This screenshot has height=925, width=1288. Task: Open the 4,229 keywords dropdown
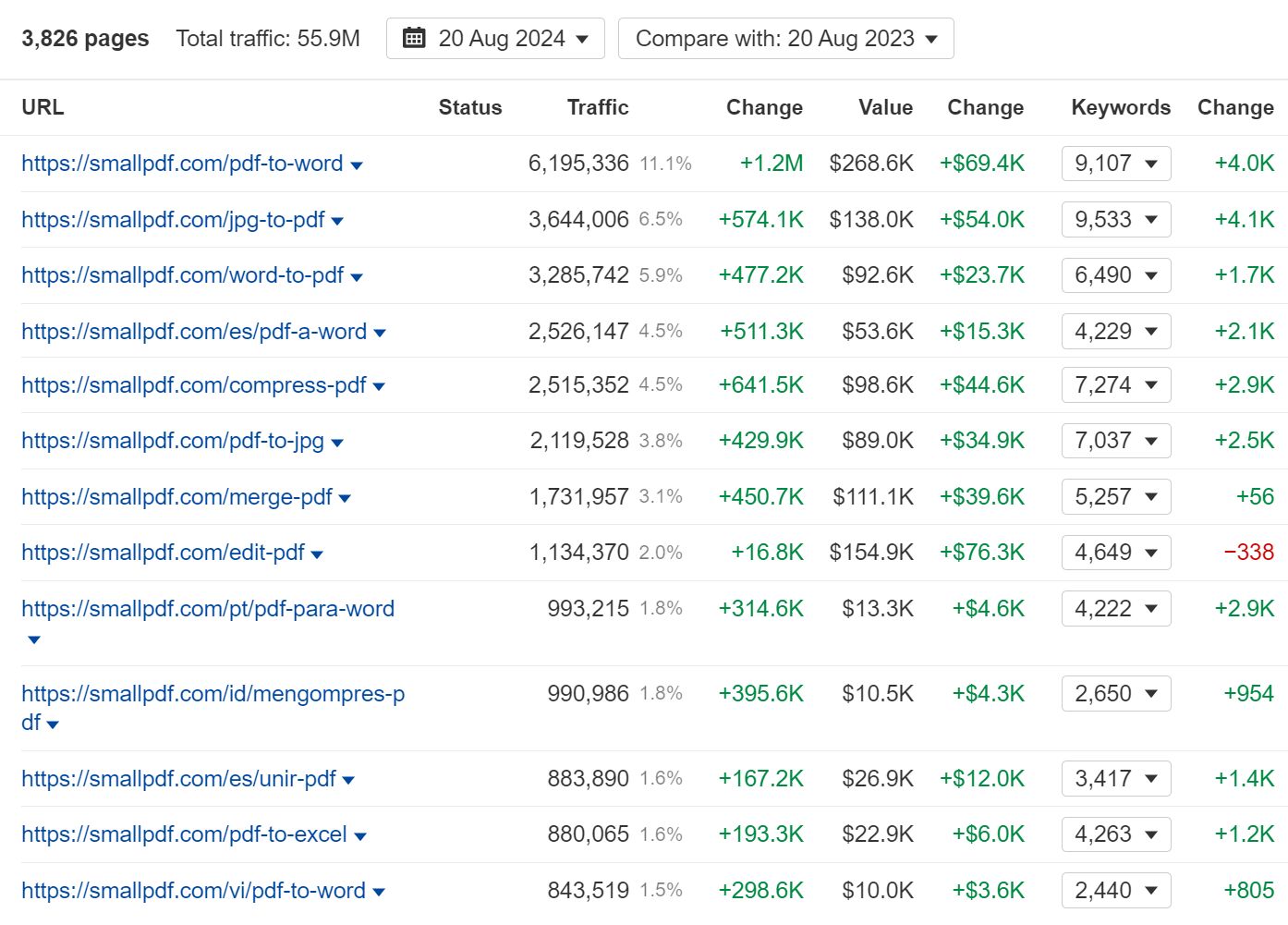1116,331
